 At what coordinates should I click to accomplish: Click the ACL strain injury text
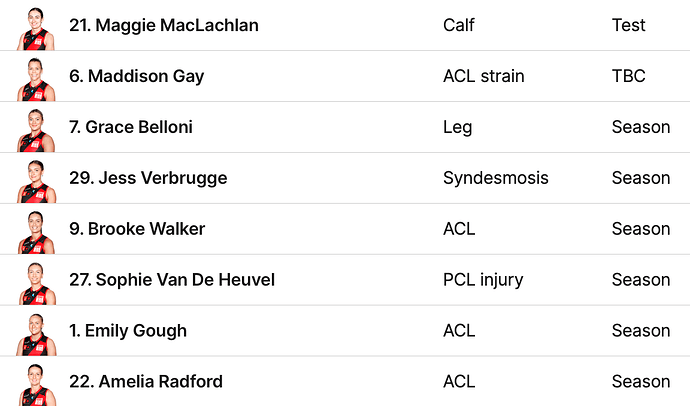[484, 76]
